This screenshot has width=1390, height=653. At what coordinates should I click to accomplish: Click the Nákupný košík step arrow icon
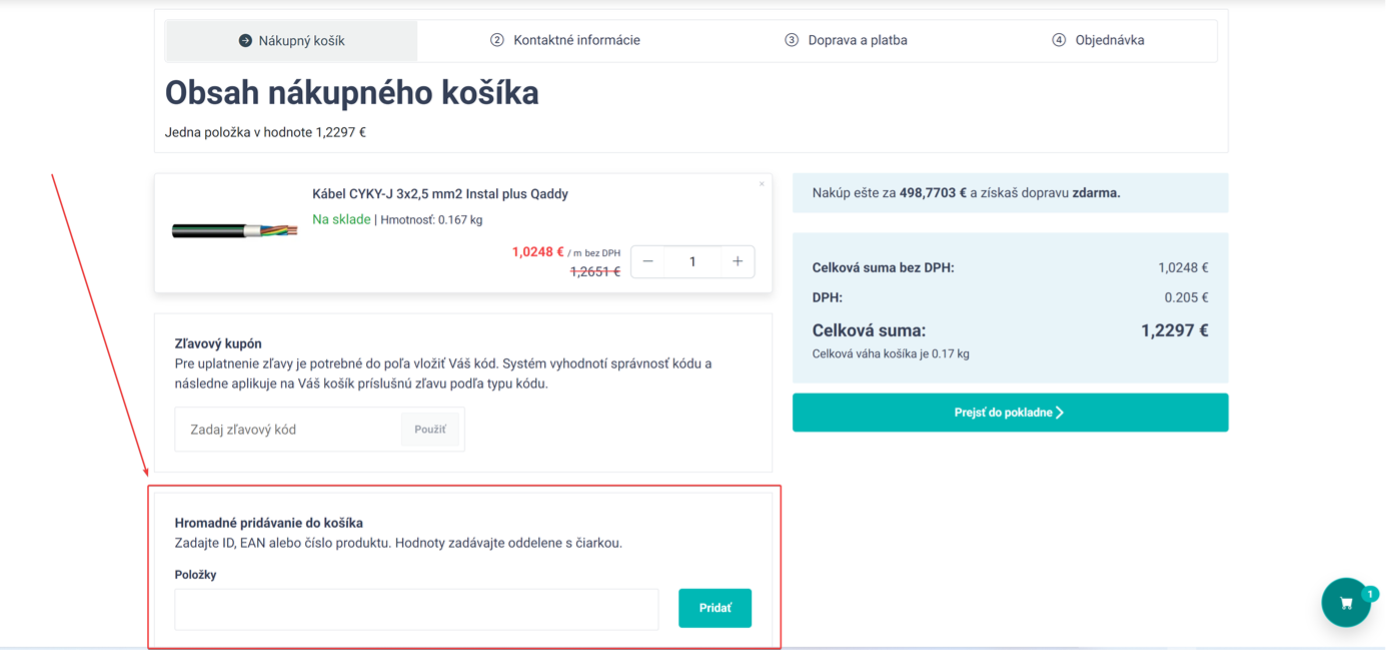245,41
